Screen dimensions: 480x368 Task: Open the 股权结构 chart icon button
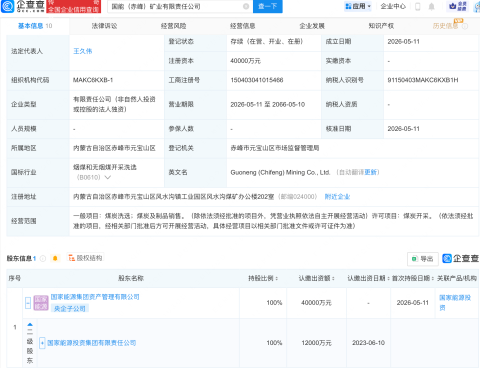[x=85, y=258]
